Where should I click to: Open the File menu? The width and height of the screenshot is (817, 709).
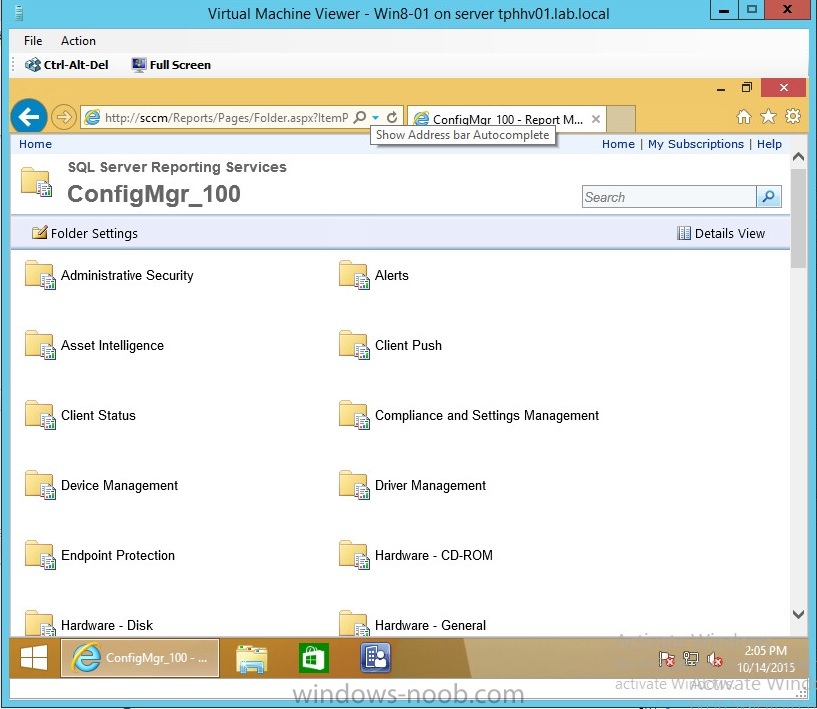(33, 41)
